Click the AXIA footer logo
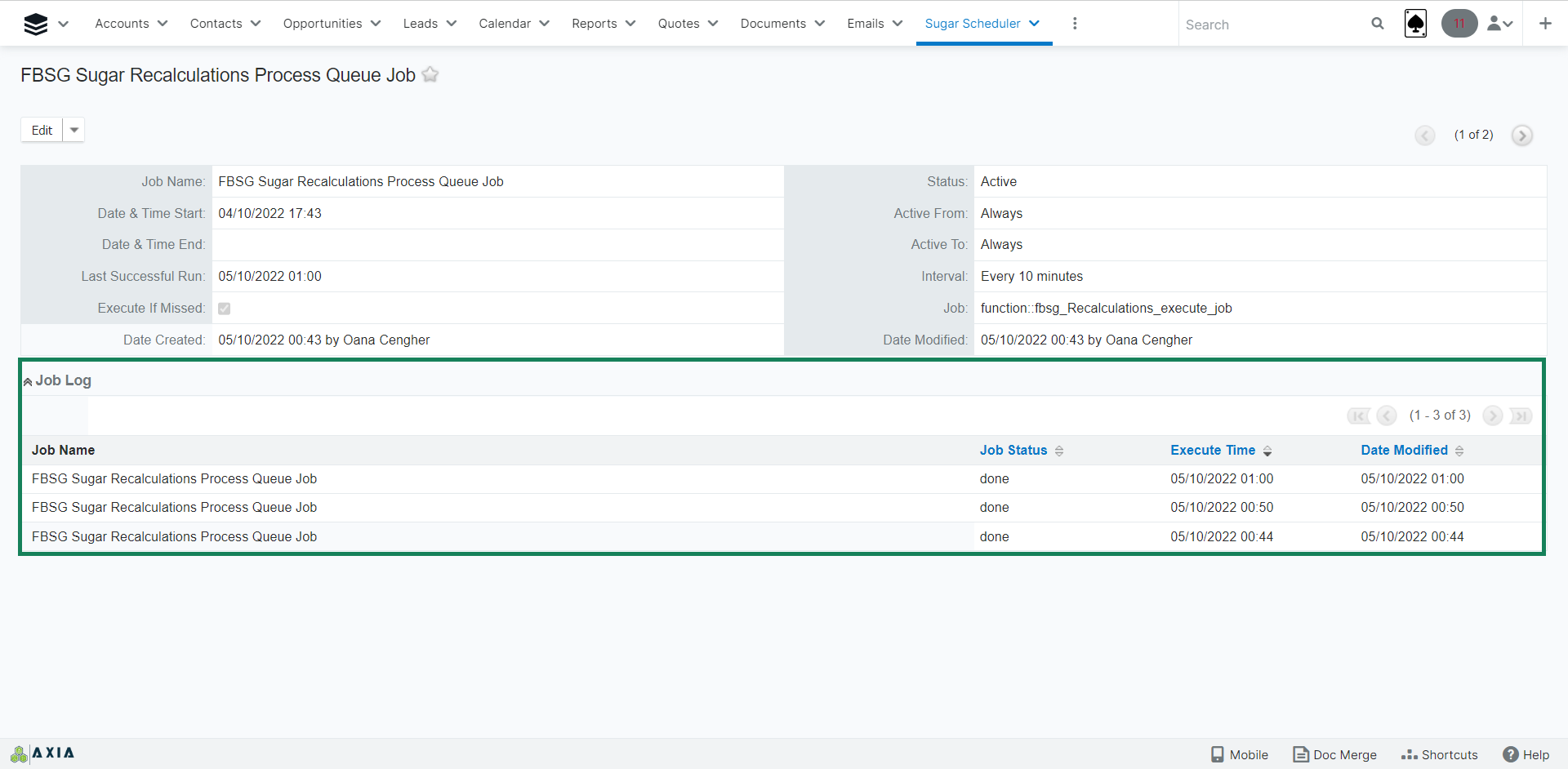The image size is (1568, 769). click(x=42, y=753)
